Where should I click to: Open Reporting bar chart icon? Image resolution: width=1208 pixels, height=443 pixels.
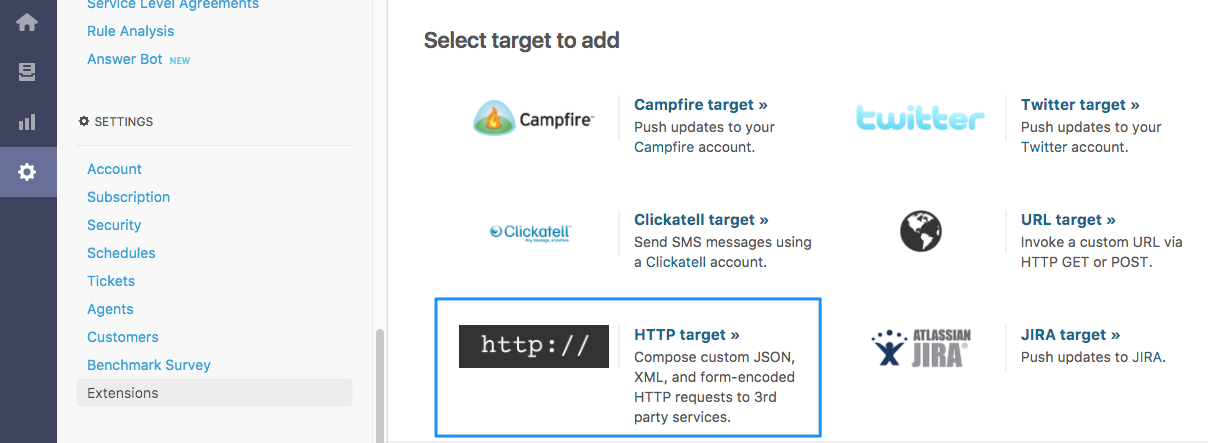(27, 122)
